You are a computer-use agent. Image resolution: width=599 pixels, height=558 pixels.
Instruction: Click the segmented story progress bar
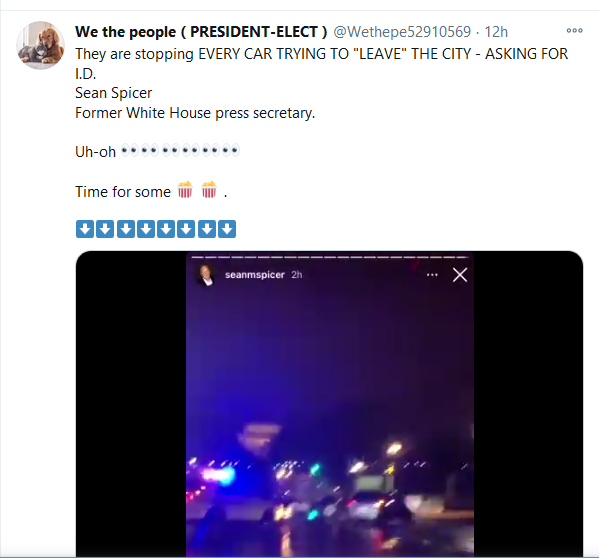coord(330,257)
